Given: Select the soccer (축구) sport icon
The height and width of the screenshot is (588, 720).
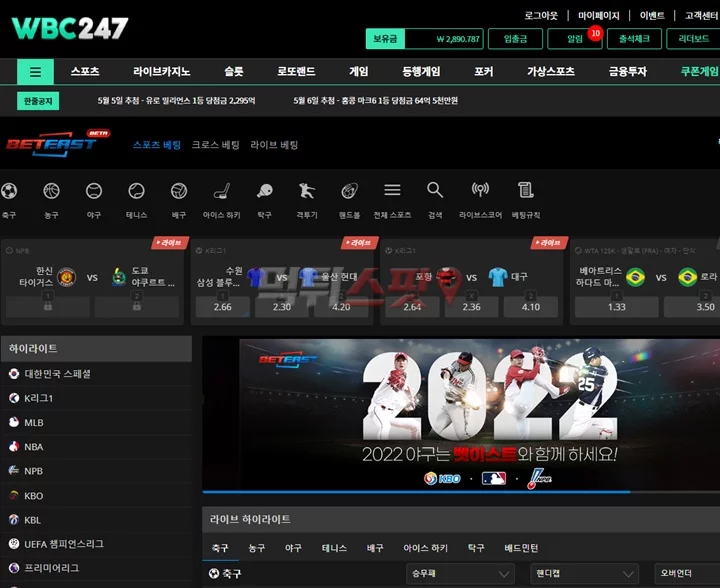Looking at the screenshot, I should point(9,190).
